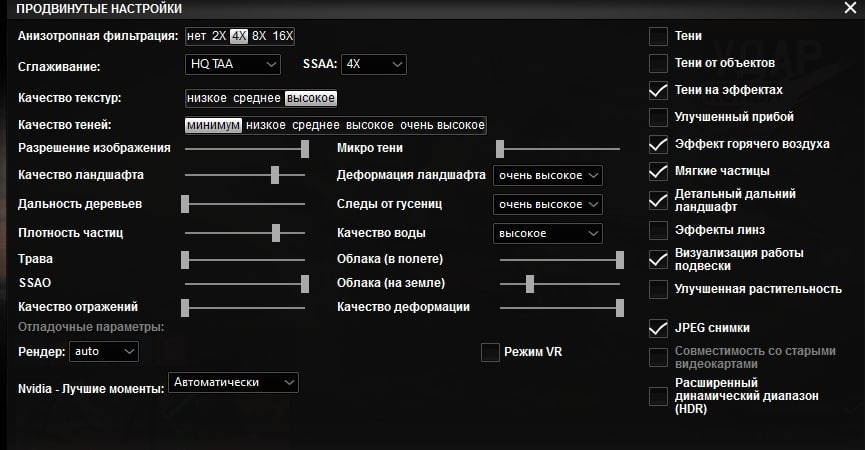865x450 pixels.
Task: Click the Анизотропная фильтрация label
Action: (x=98, y=36)
